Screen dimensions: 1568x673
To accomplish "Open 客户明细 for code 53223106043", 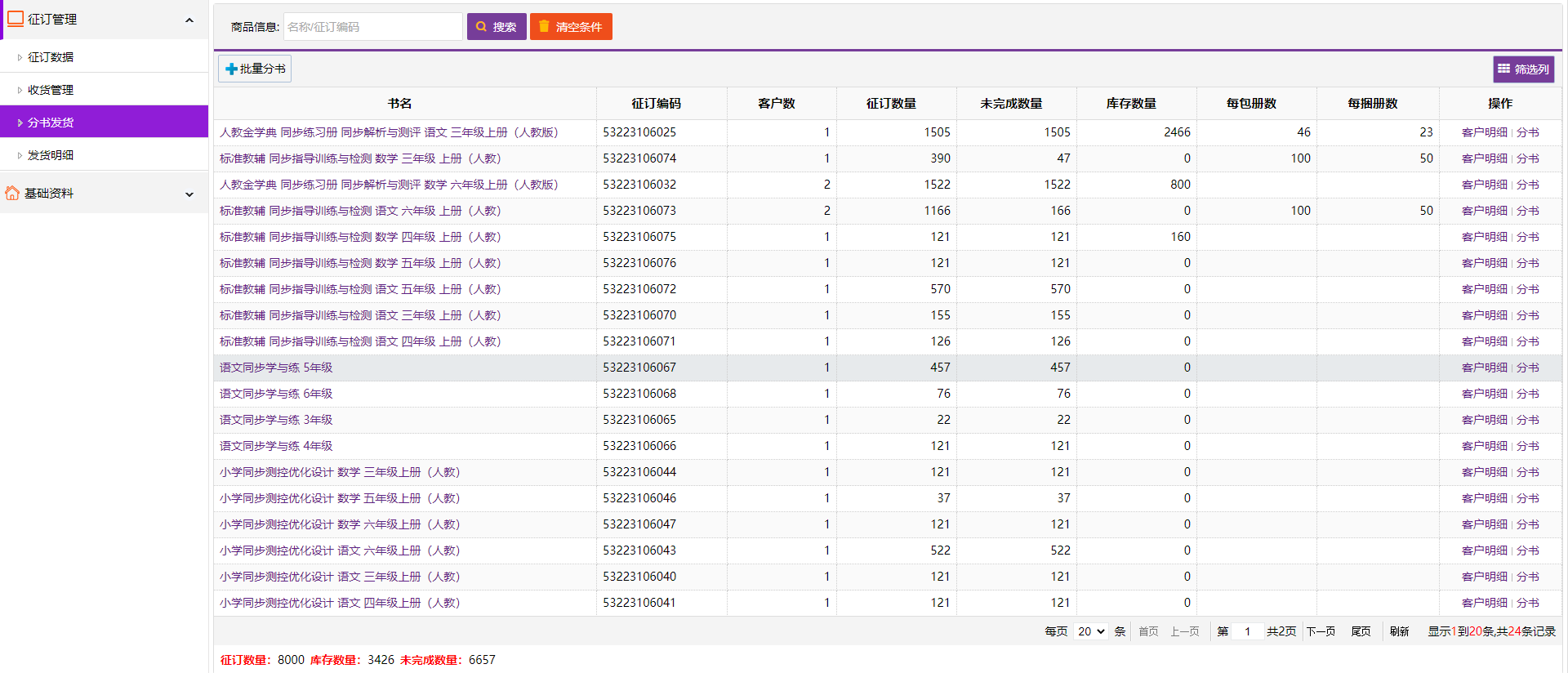I will tap(1485, 550).
